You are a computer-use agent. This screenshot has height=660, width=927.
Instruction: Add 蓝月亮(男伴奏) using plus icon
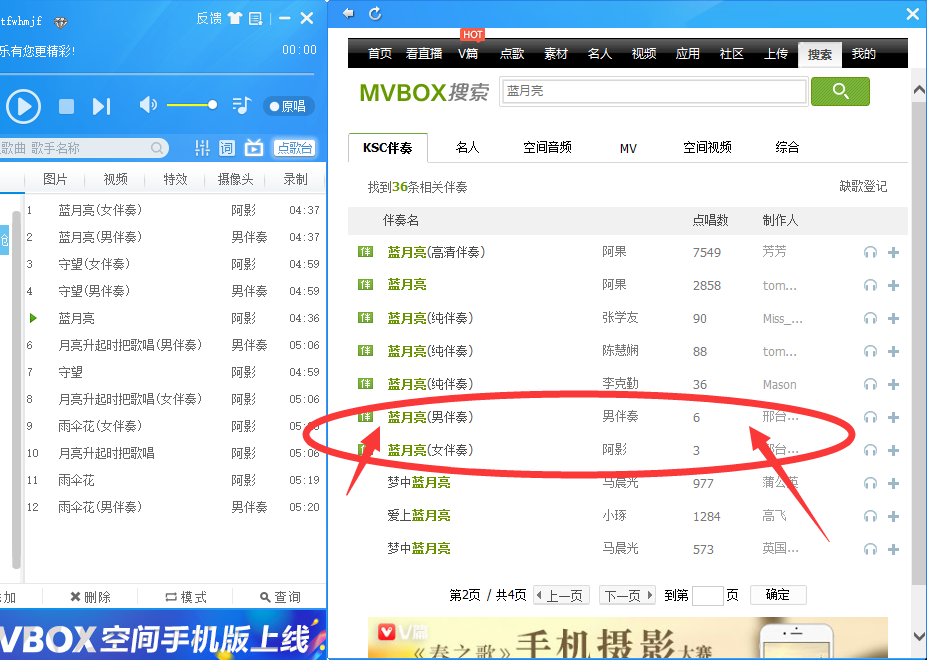pos(893,417)
